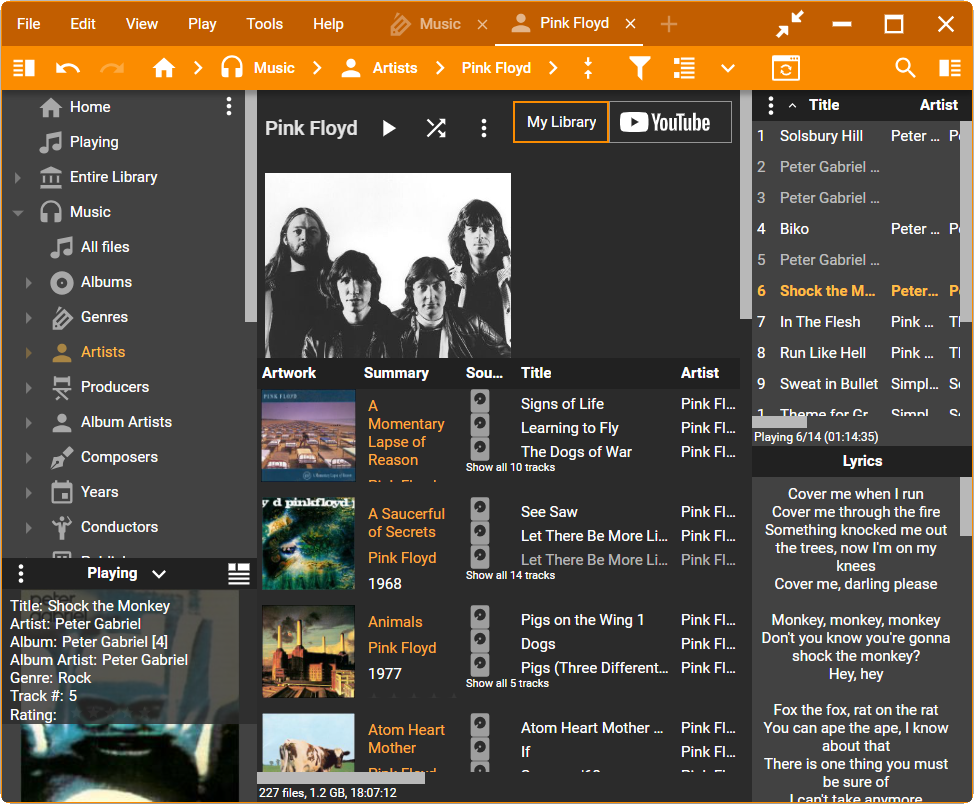This screenshot has height=804, width=974.
Task: Collapse the Music tree node
Action: point(18,212)
